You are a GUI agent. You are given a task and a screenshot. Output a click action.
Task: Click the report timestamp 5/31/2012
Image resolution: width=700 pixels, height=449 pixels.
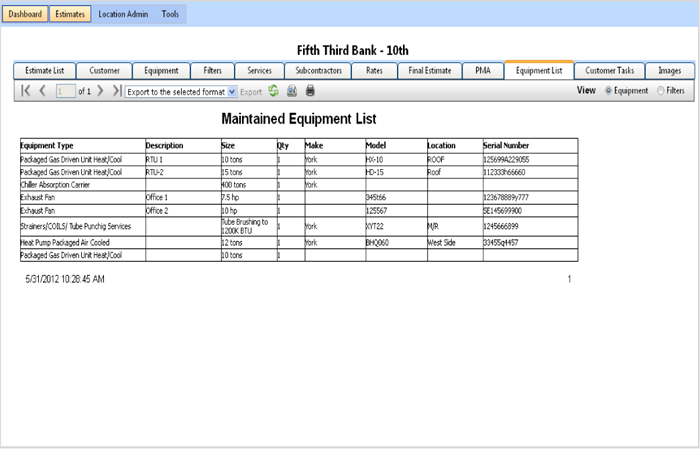tap(65, 279)
